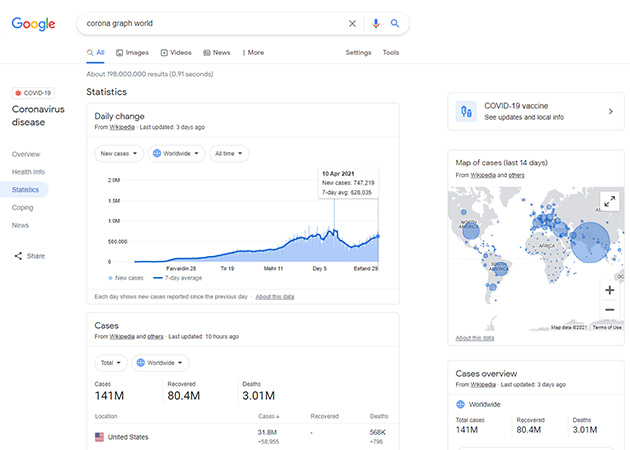
Task: Click the COVID-19 badge icon
Action: (x=18, y=93)
